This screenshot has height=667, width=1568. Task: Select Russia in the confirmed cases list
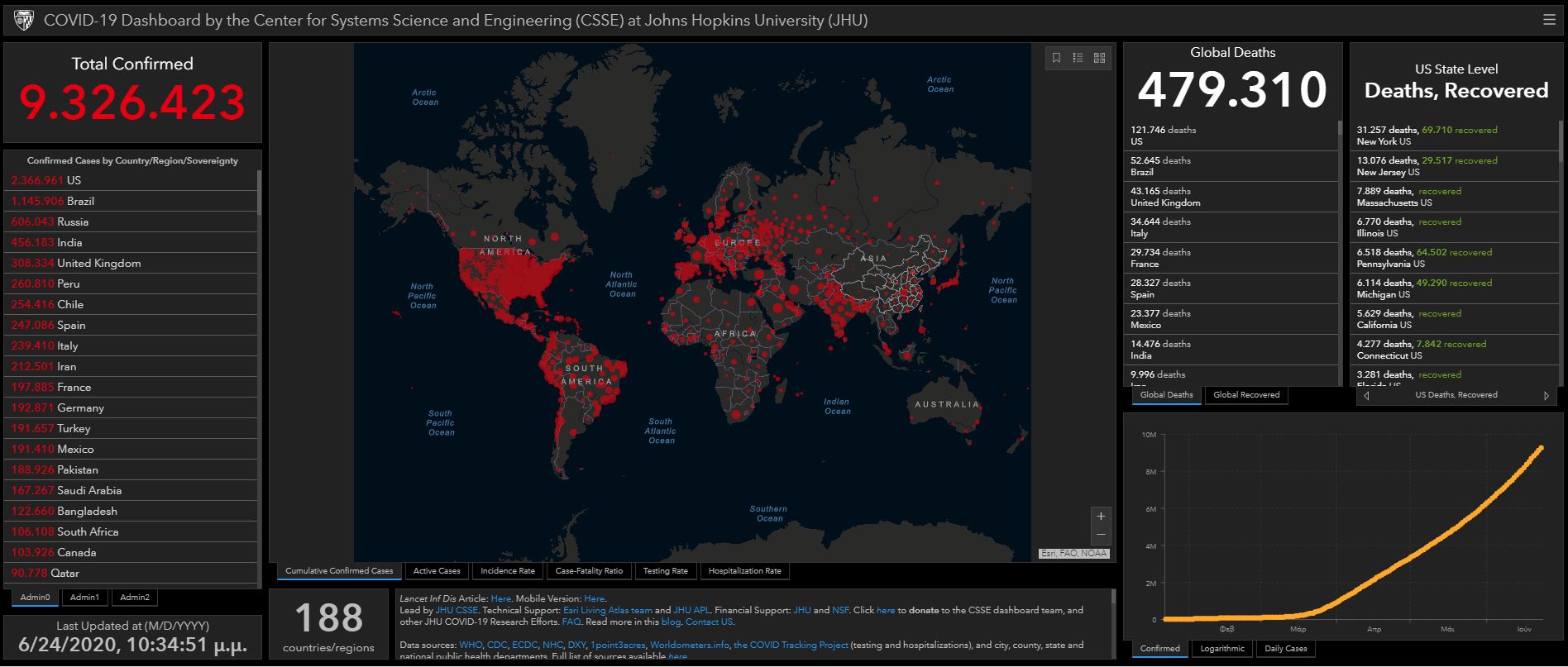(132, 222)
